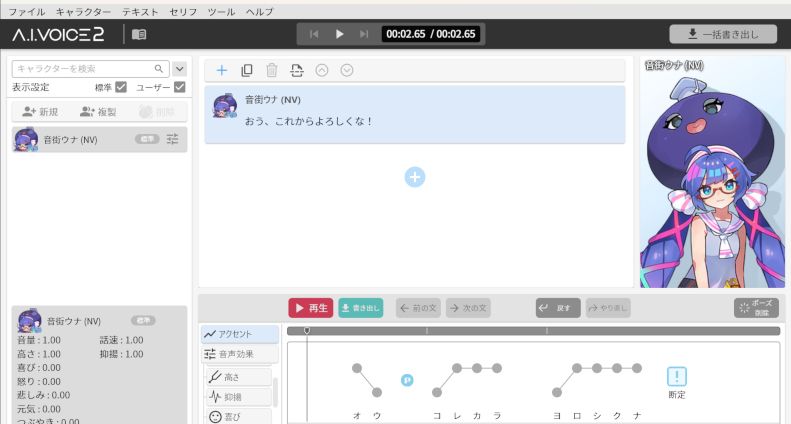Open the ヘルプ menu
The image size is (791, 424).
259,12
